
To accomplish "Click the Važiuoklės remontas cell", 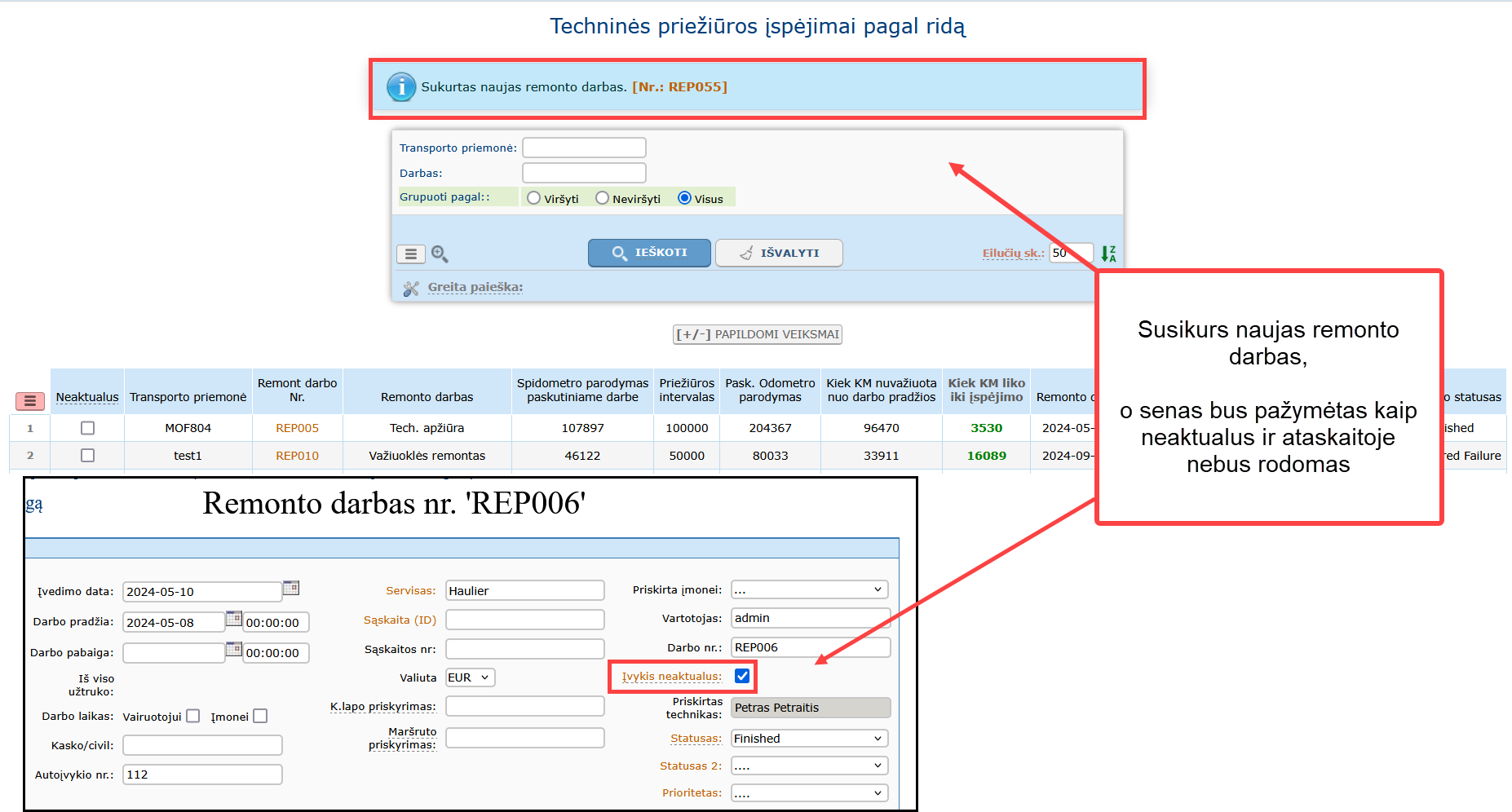I will tap(427, 456).
